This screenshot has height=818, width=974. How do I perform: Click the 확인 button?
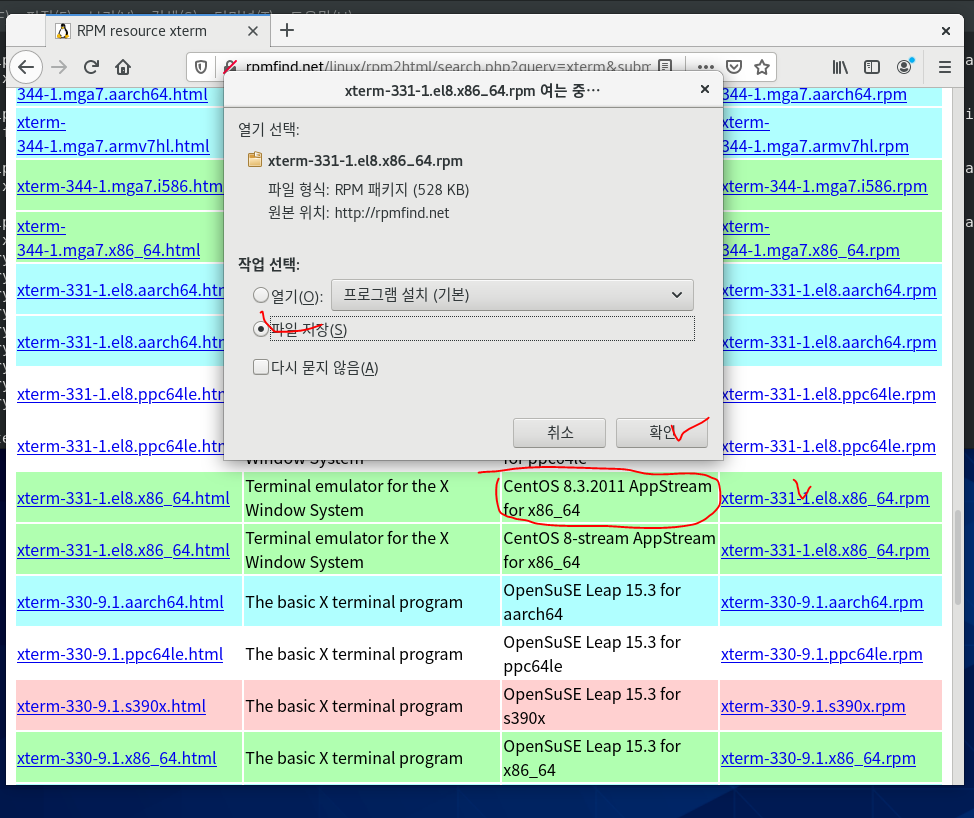662,432
